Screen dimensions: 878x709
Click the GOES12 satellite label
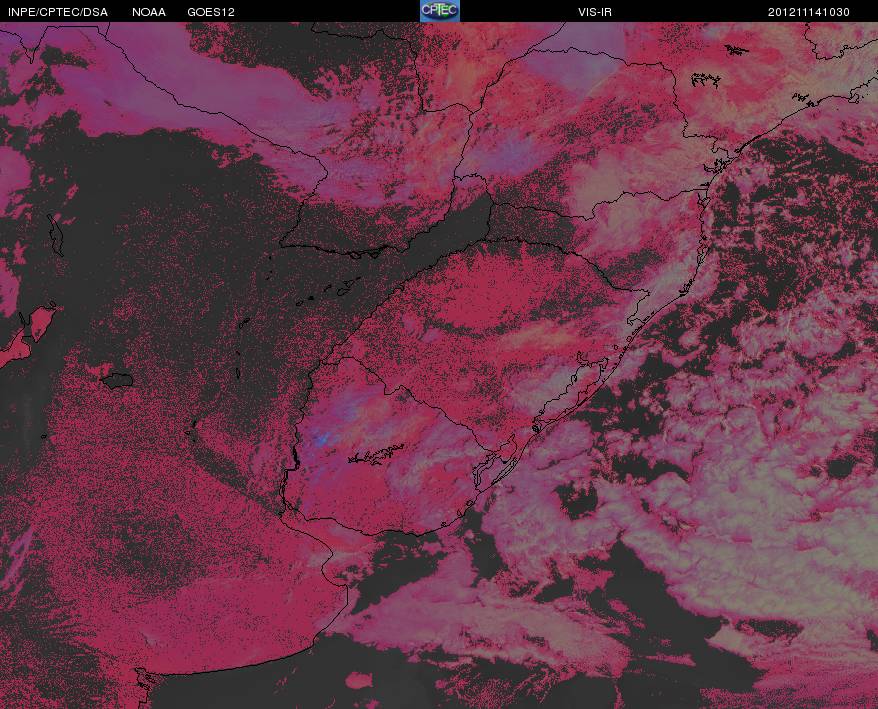[211, 12]
